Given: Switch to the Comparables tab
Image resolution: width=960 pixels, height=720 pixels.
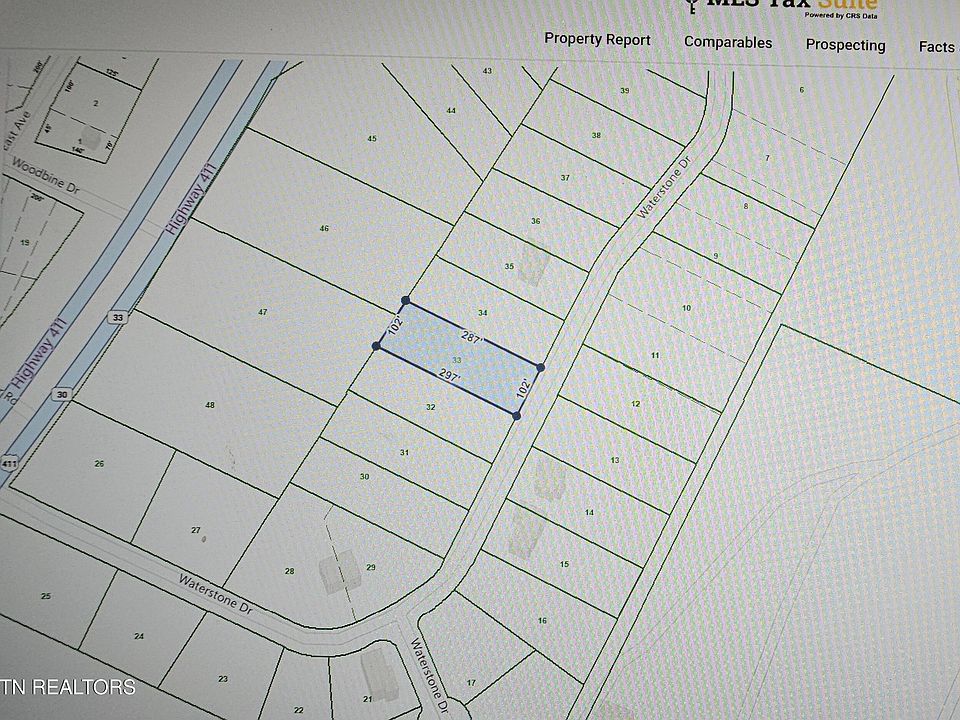Looking at the screenshot, I should click(x=727, y=42).
